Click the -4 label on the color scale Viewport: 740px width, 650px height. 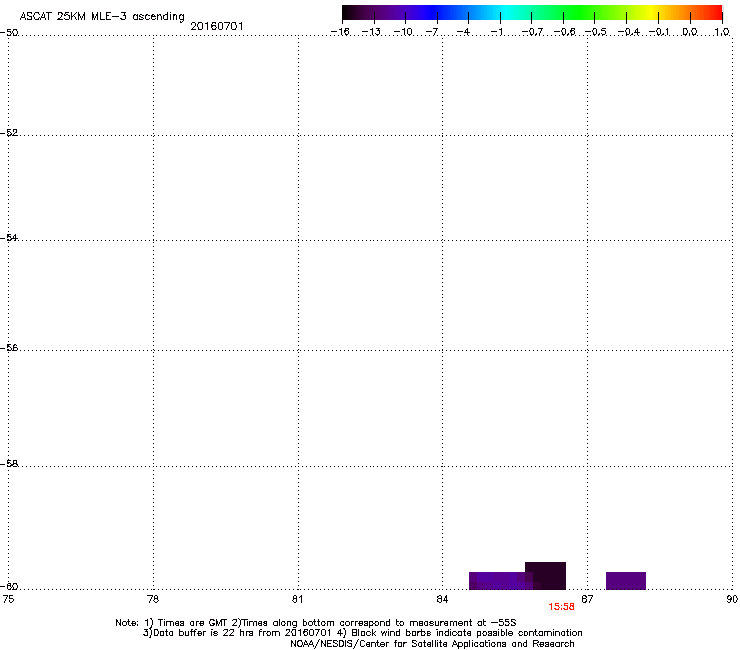[x=463, y=32]
